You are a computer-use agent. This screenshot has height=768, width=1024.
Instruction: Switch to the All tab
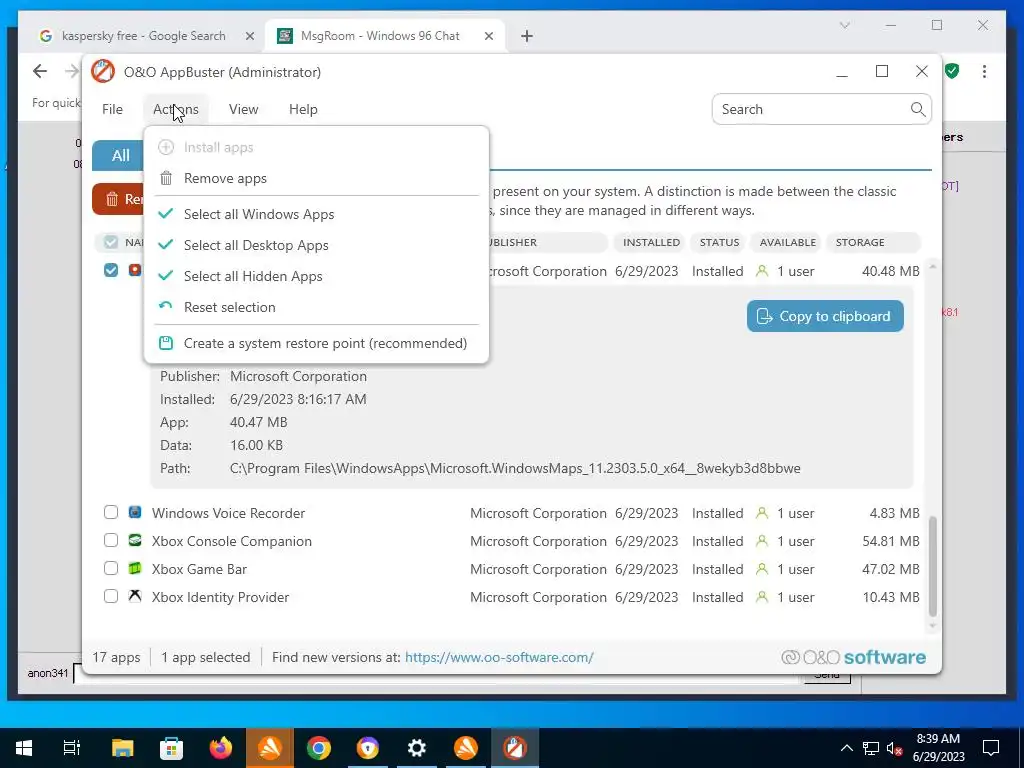point(119,155)
